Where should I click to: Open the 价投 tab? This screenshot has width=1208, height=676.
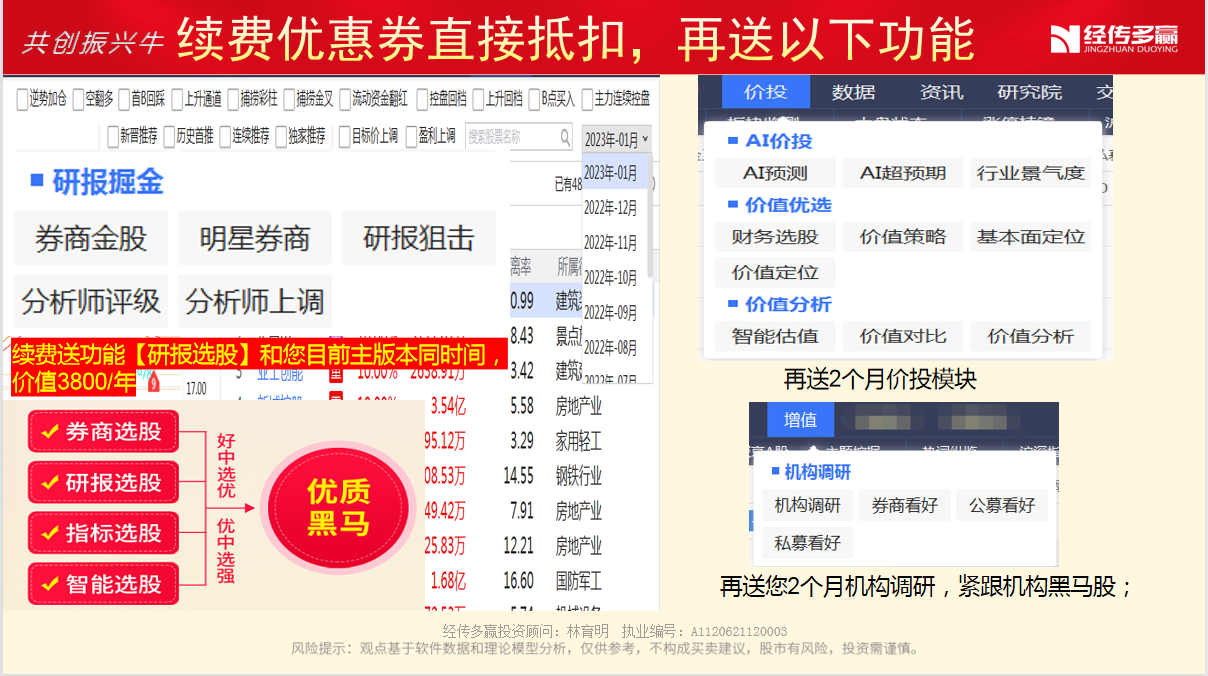[x=765, y=92]
